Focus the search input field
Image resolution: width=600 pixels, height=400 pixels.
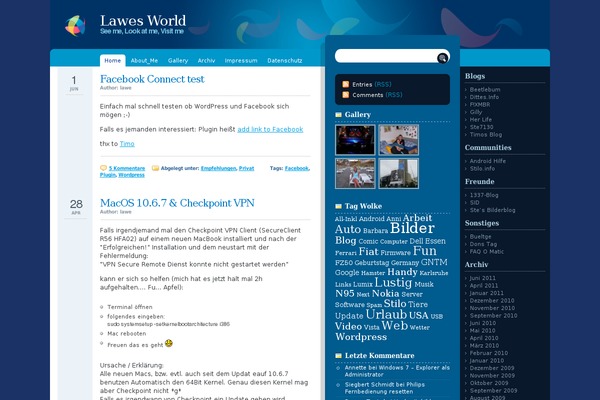coord(386,56)
